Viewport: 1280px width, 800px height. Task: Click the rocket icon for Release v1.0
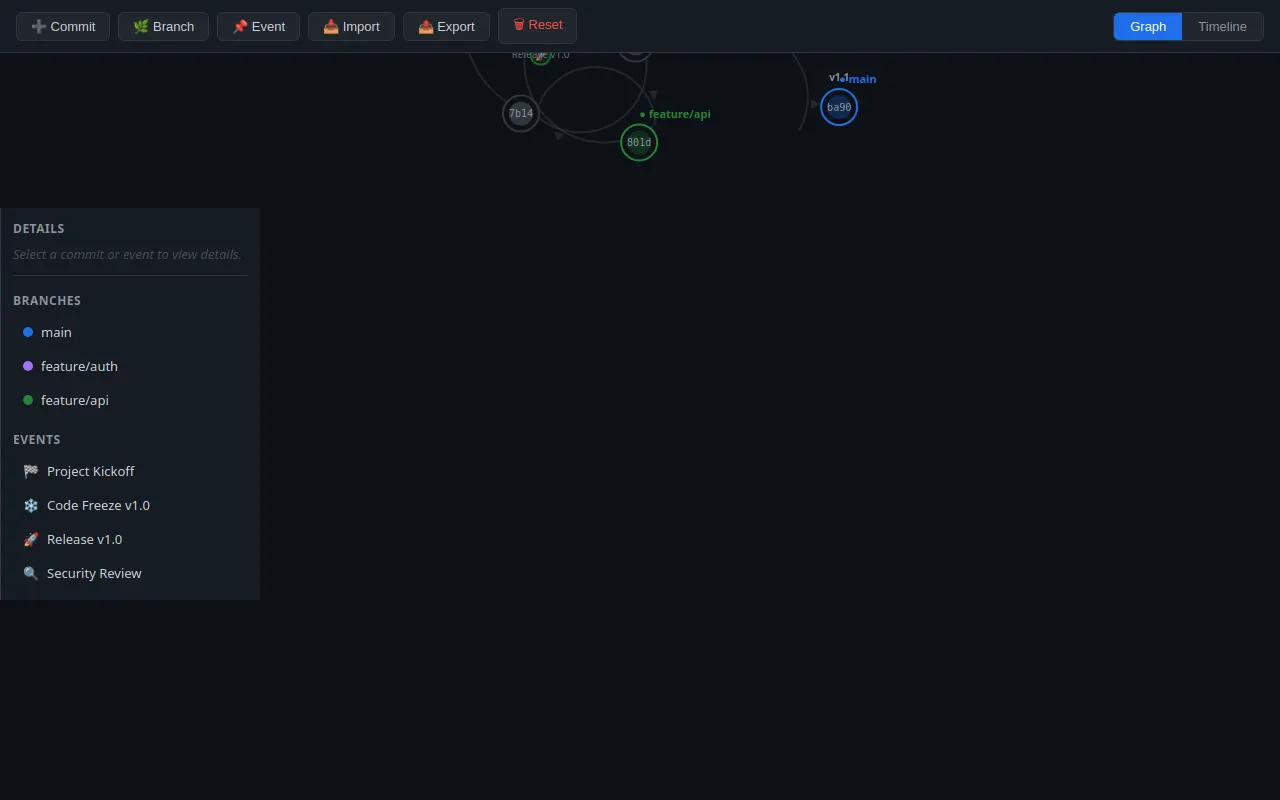(x=30, y=539)
